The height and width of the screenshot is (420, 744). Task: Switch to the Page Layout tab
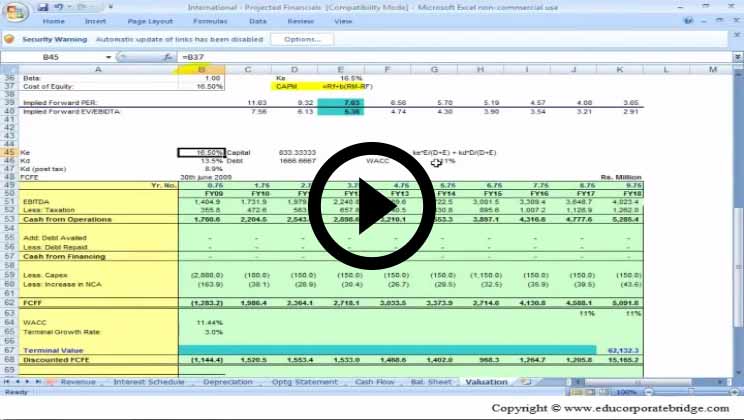(150, 21)
